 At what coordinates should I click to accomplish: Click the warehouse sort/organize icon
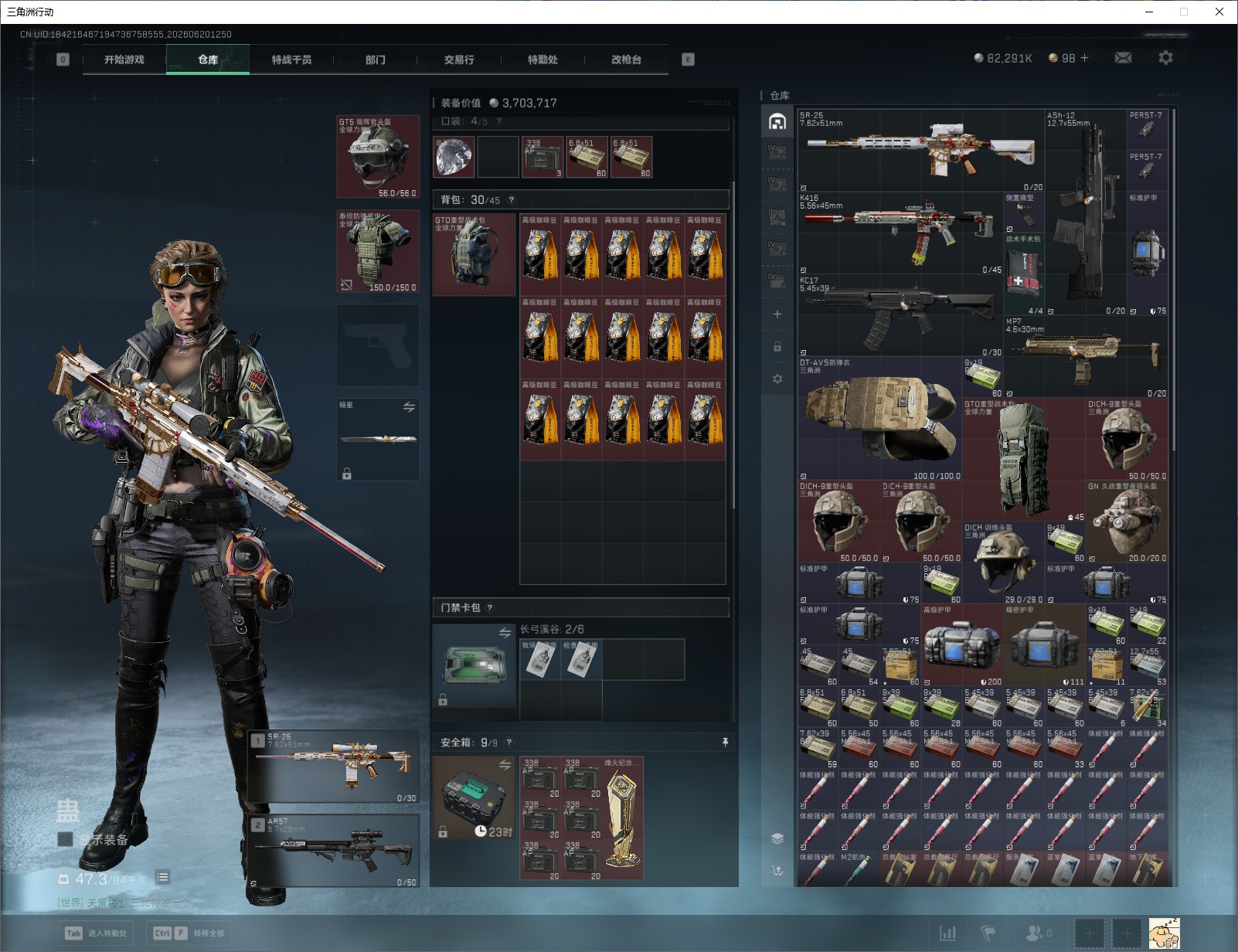tap(777, 871)
